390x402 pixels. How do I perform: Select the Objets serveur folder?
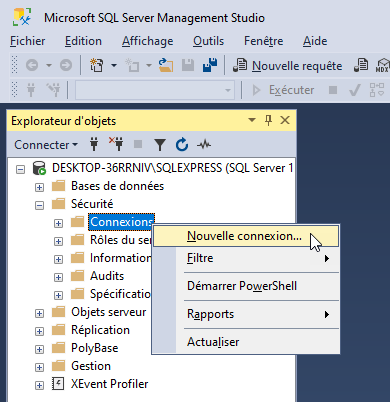(x=109, y=312)
